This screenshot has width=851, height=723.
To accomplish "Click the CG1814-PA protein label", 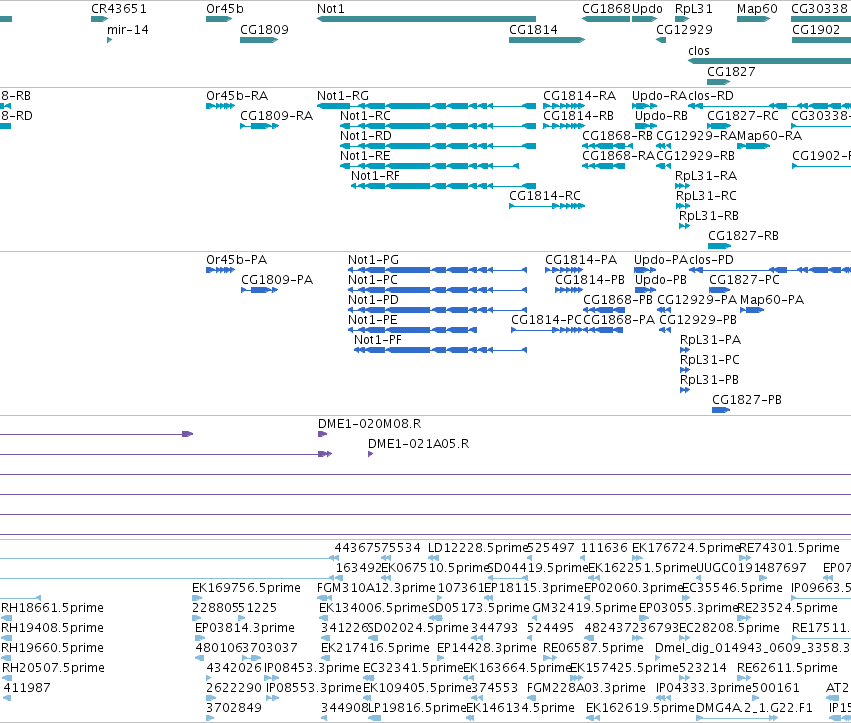I will (x=581, y=259).
